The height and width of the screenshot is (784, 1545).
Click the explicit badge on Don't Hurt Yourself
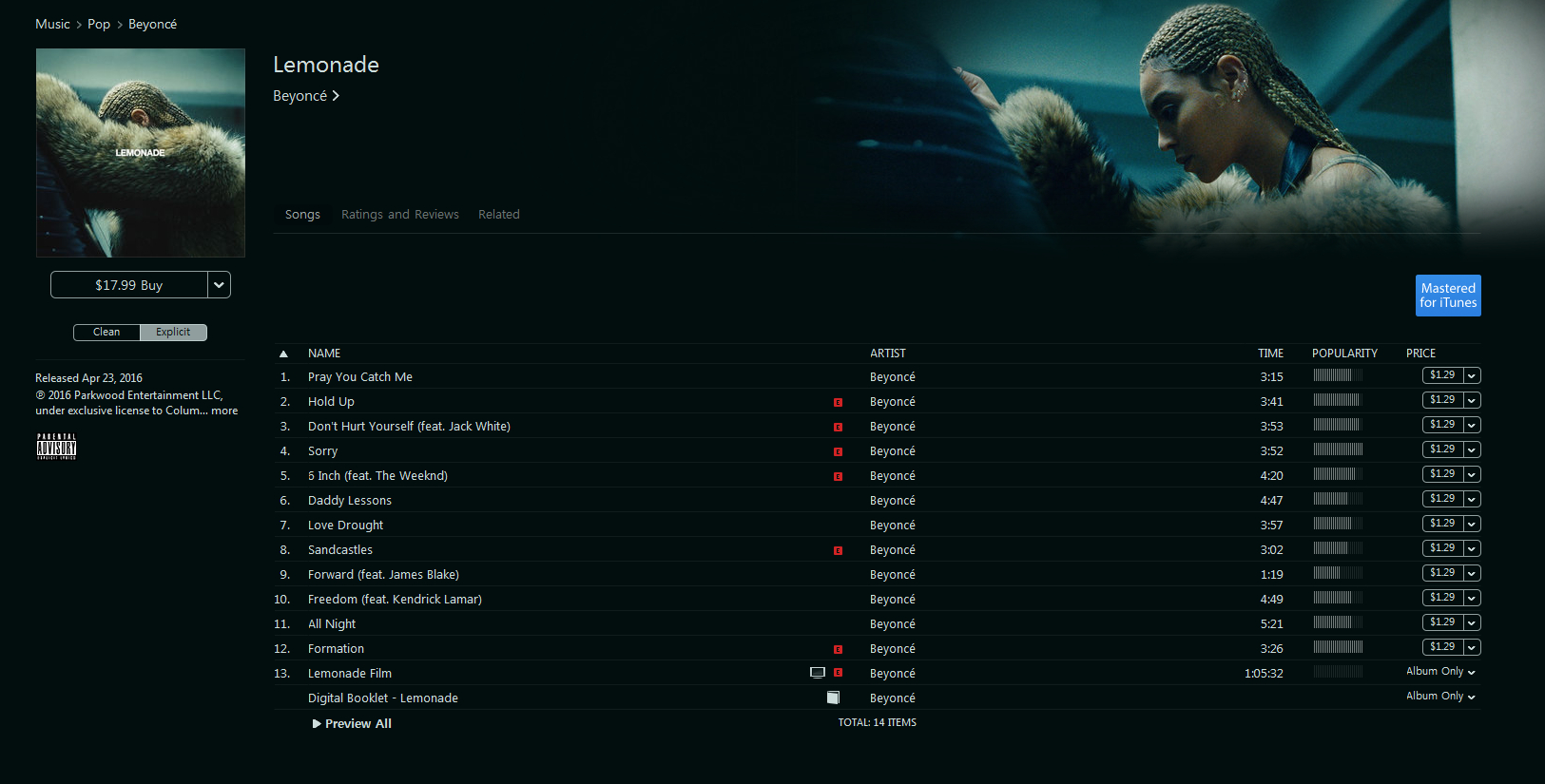tap(838, 427)
